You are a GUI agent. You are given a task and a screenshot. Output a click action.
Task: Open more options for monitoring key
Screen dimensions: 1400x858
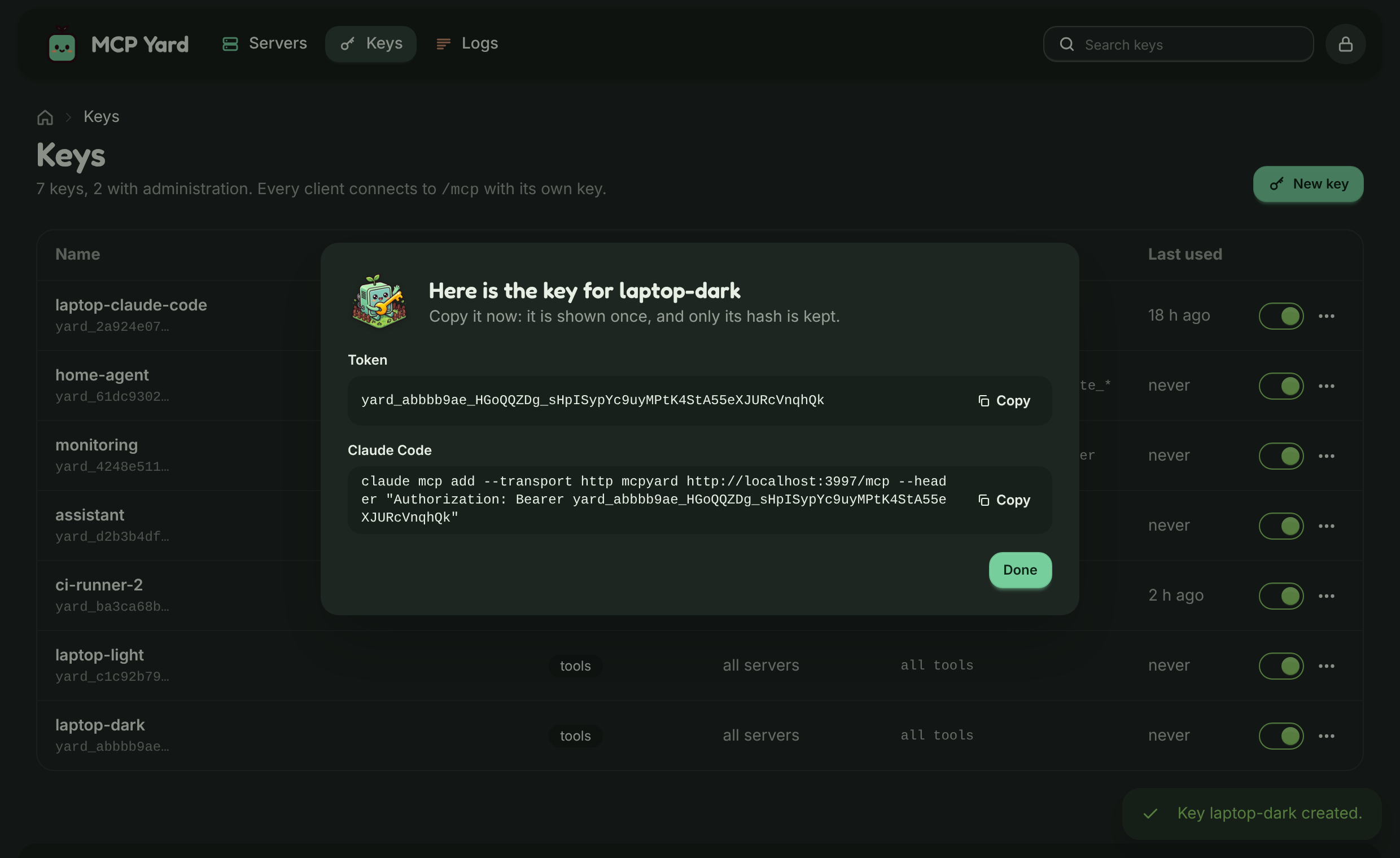(x=1326, y=456)
